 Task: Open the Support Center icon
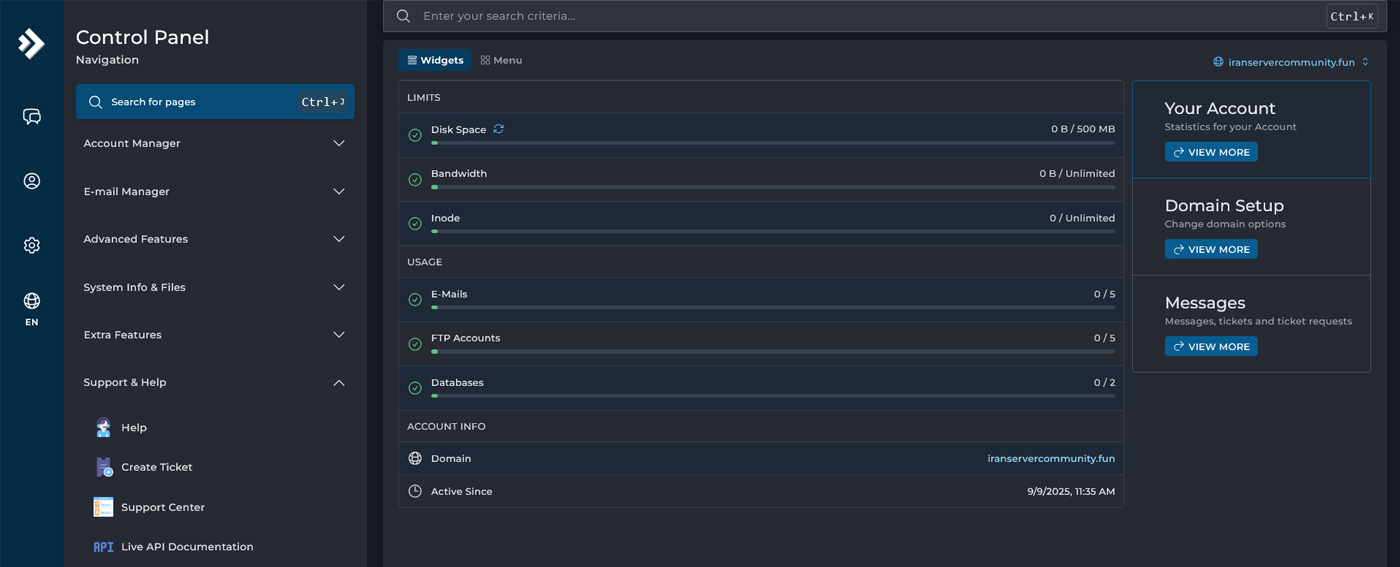(x=103, y=507)
